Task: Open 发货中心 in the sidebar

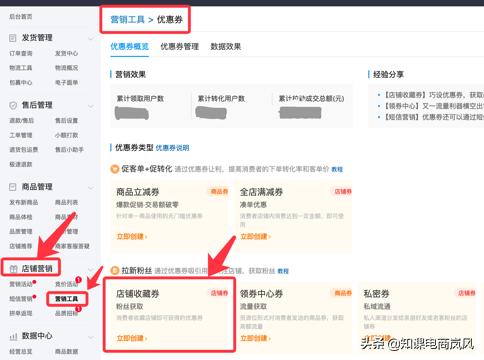Action: pyautogui.click(x=66, y=53)
